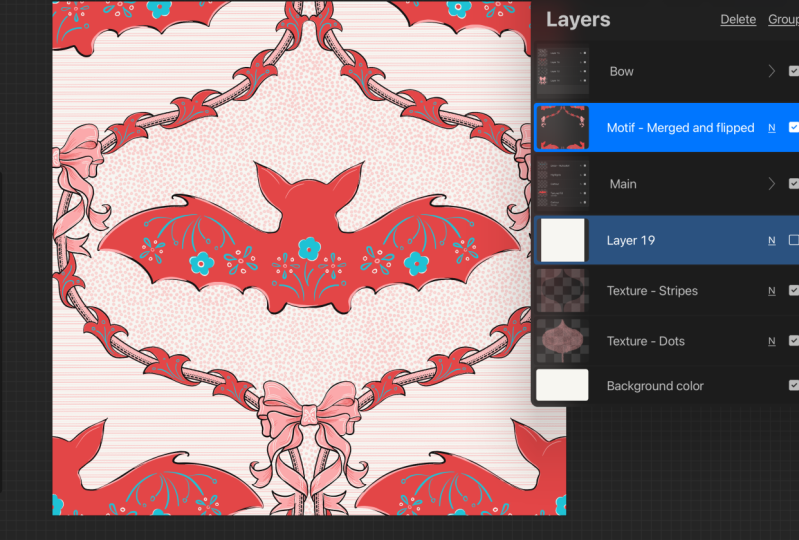Screen dimensions: 799x540
Task: Select the Texture - Stripes thumbnail
Action: click(x=563, y=290)
